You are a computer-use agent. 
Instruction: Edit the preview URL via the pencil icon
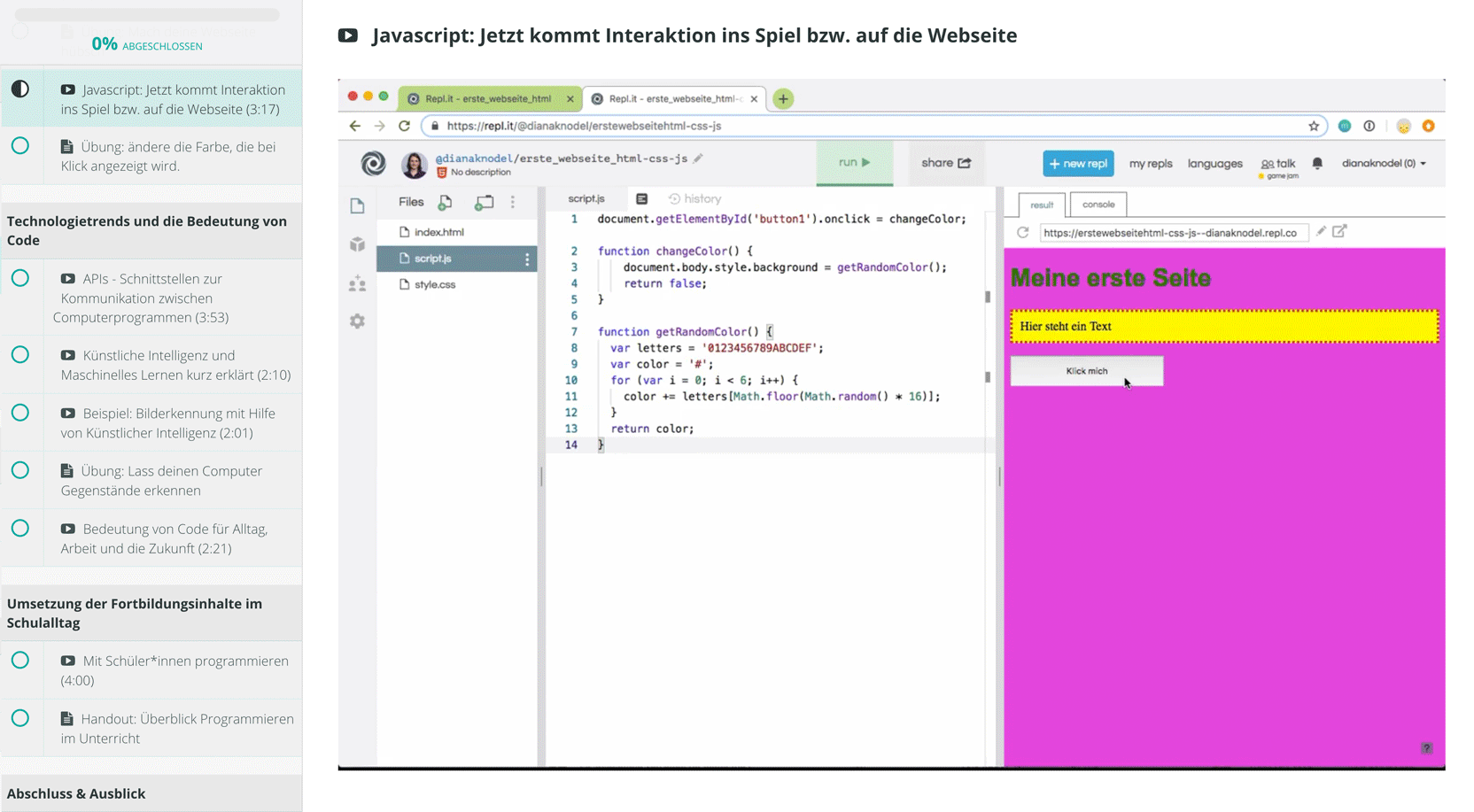point(1322,230)
